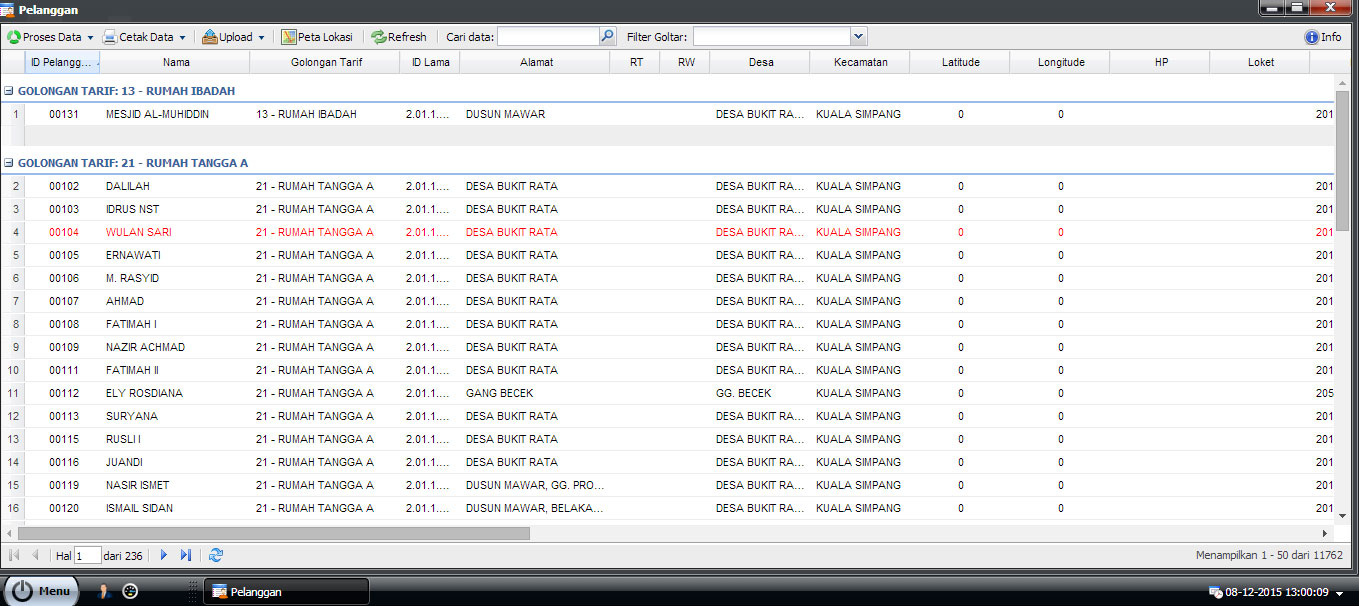Open the Filter Goltar combo box arrow
The width and height of the screenshot is (1359, 606).
click(858, 37)
